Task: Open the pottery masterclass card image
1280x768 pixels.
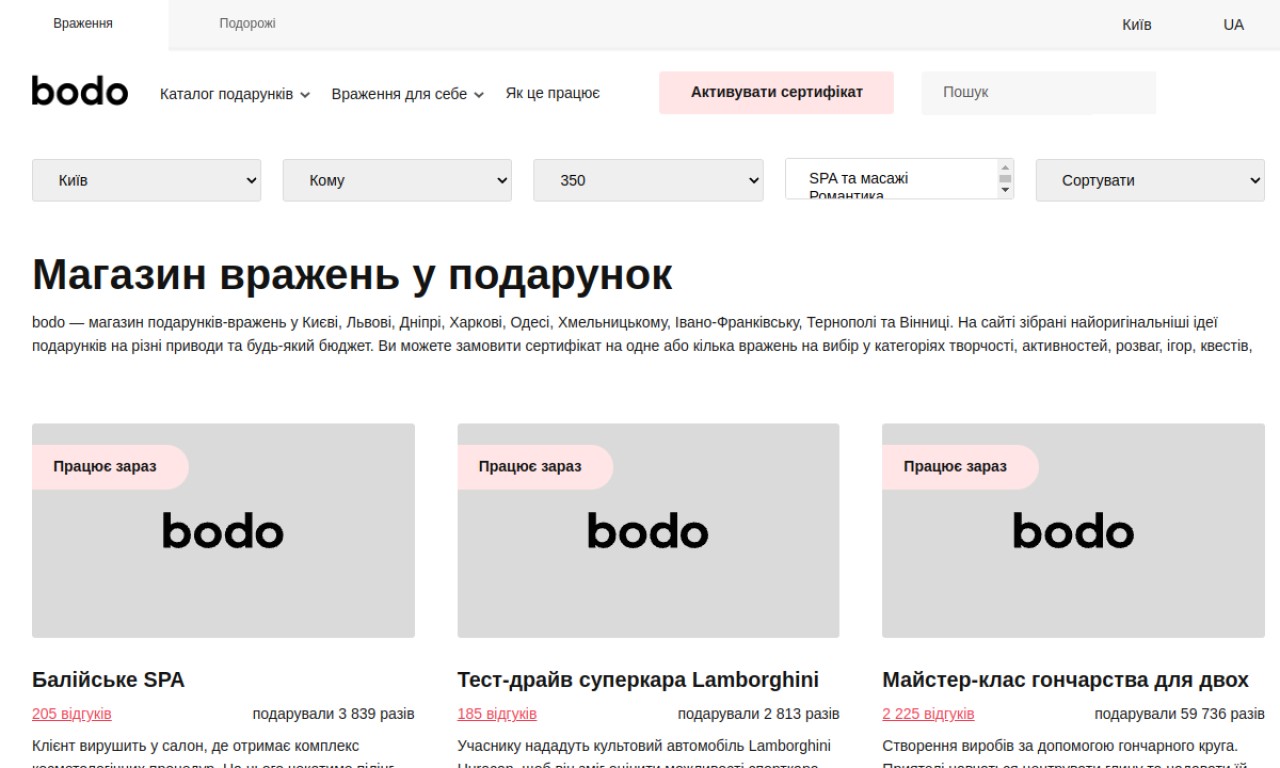Action: 1073,530
